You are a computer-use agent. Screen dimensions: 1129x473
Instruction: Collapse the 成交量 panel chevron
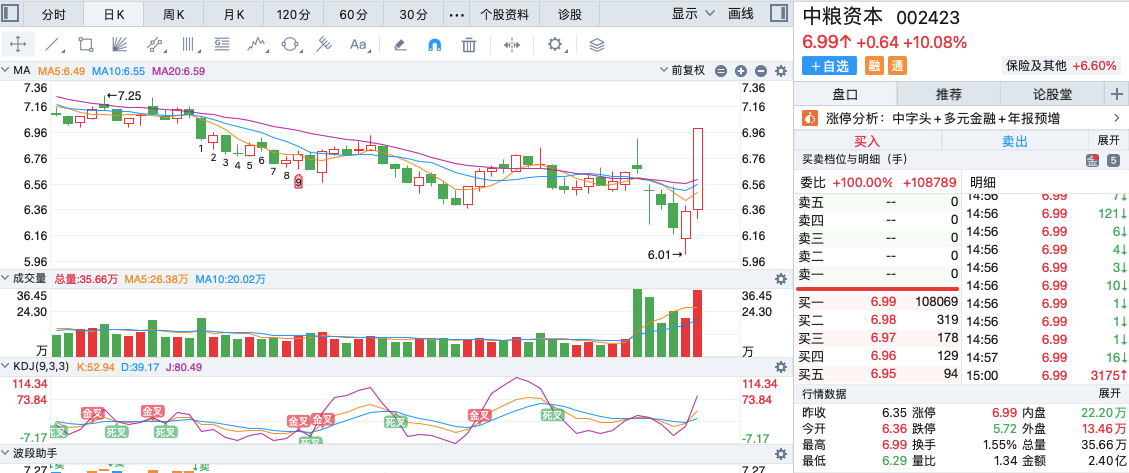tap(6, 279)
